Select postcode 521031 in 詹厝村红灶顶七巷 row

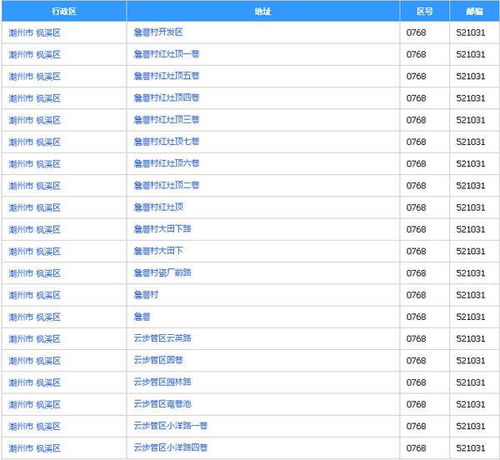[x=470, y=142]
